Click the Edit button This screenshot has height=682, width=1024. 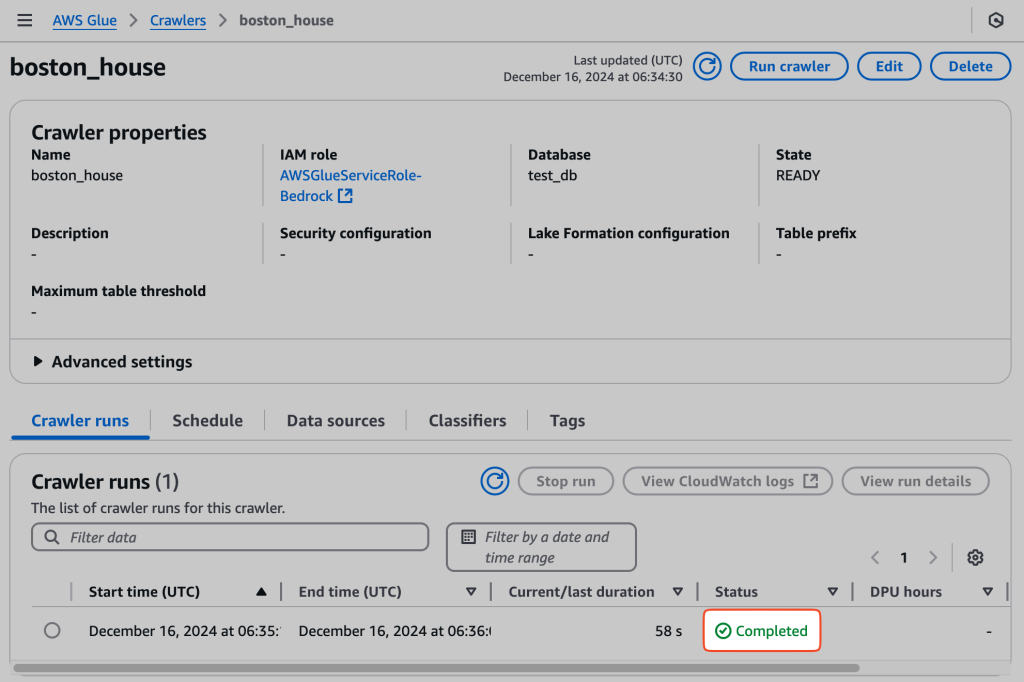(x=889, y=67)
